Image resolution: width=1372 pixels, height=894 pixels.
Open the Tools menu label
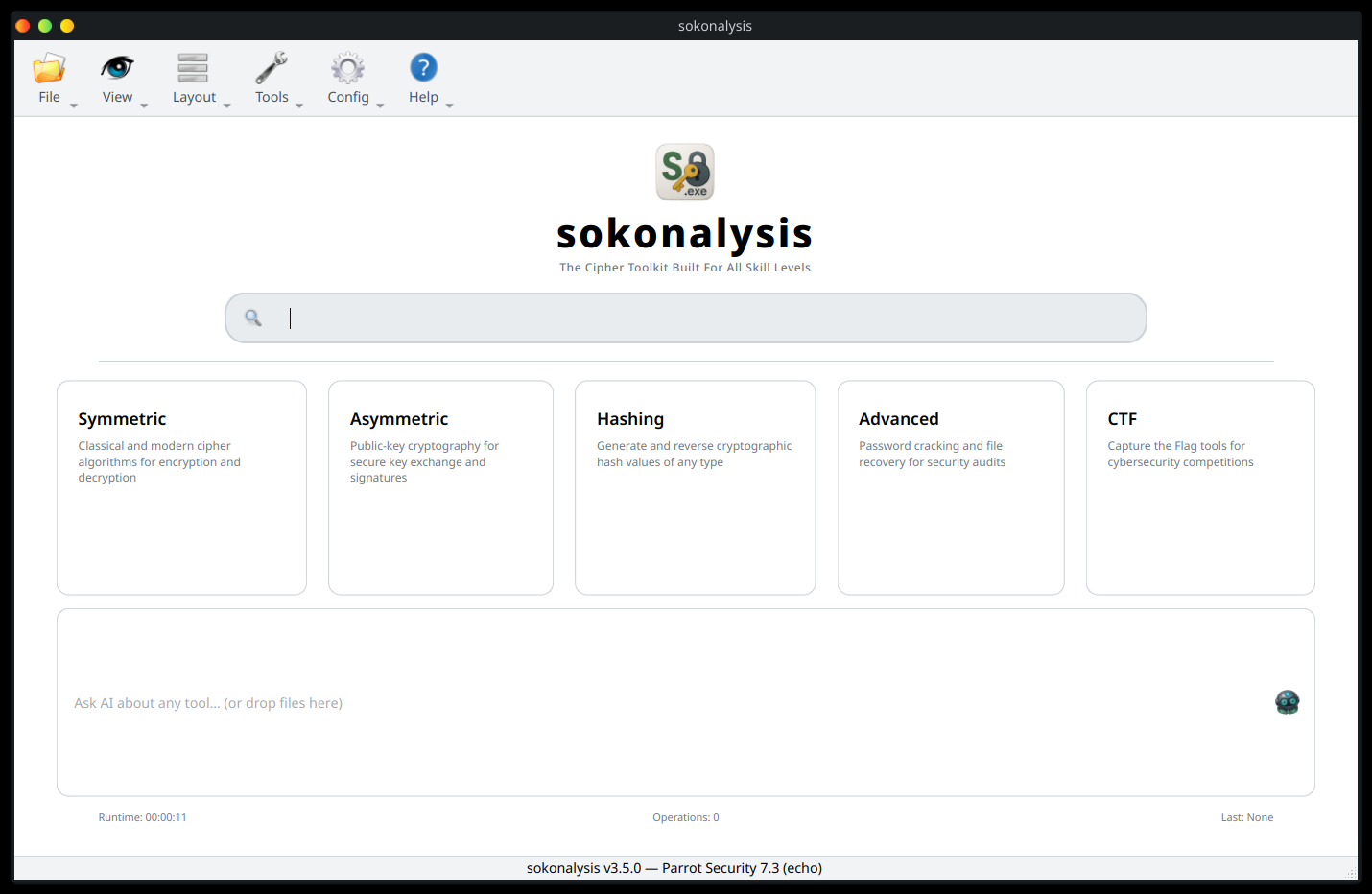[272, 97]
